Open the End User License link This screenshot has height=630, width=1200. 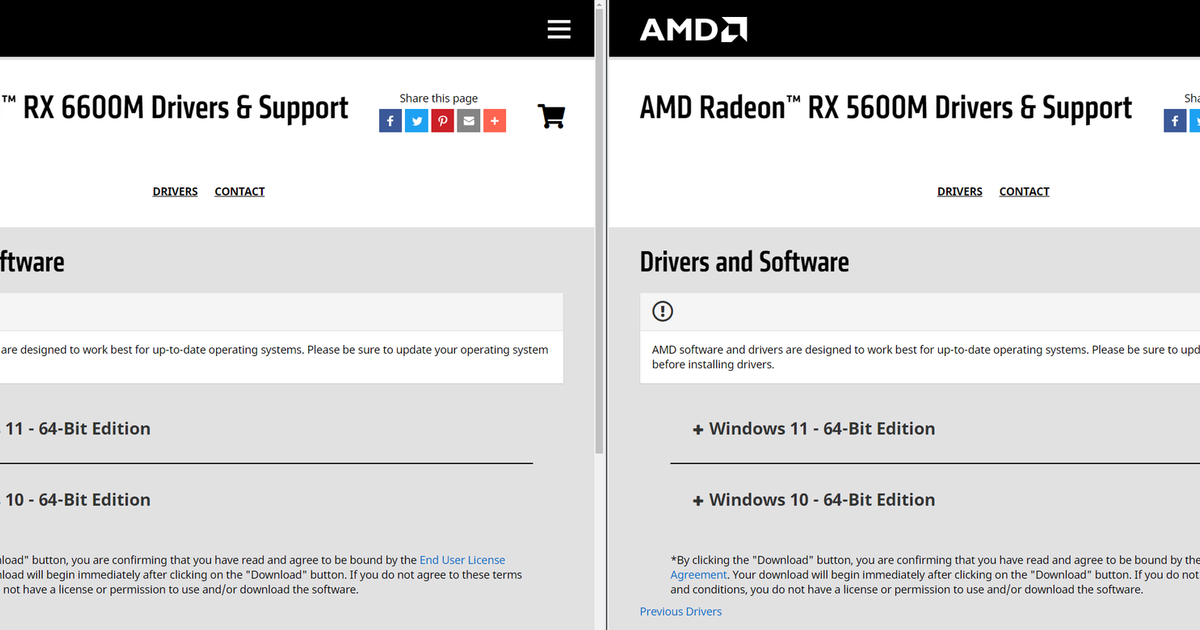click(462, 560)
